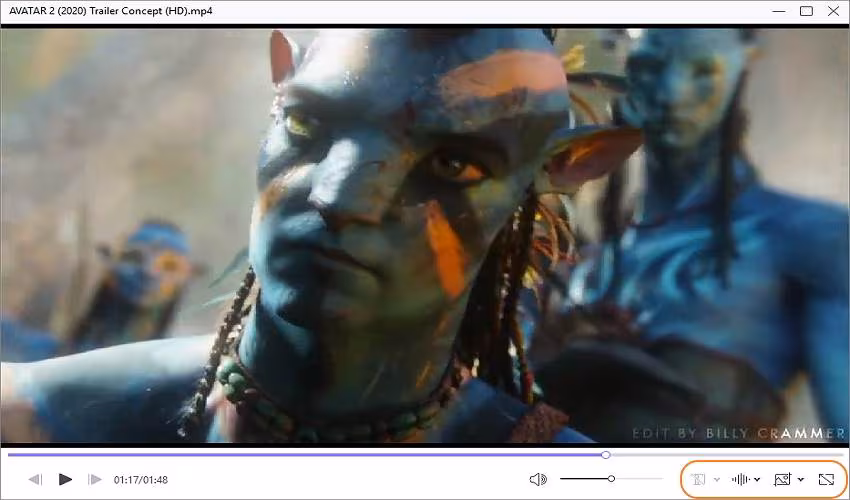The image size is (850, 500).
Task: Click the 01:17/01:48 time display
Action: point(140,480)
